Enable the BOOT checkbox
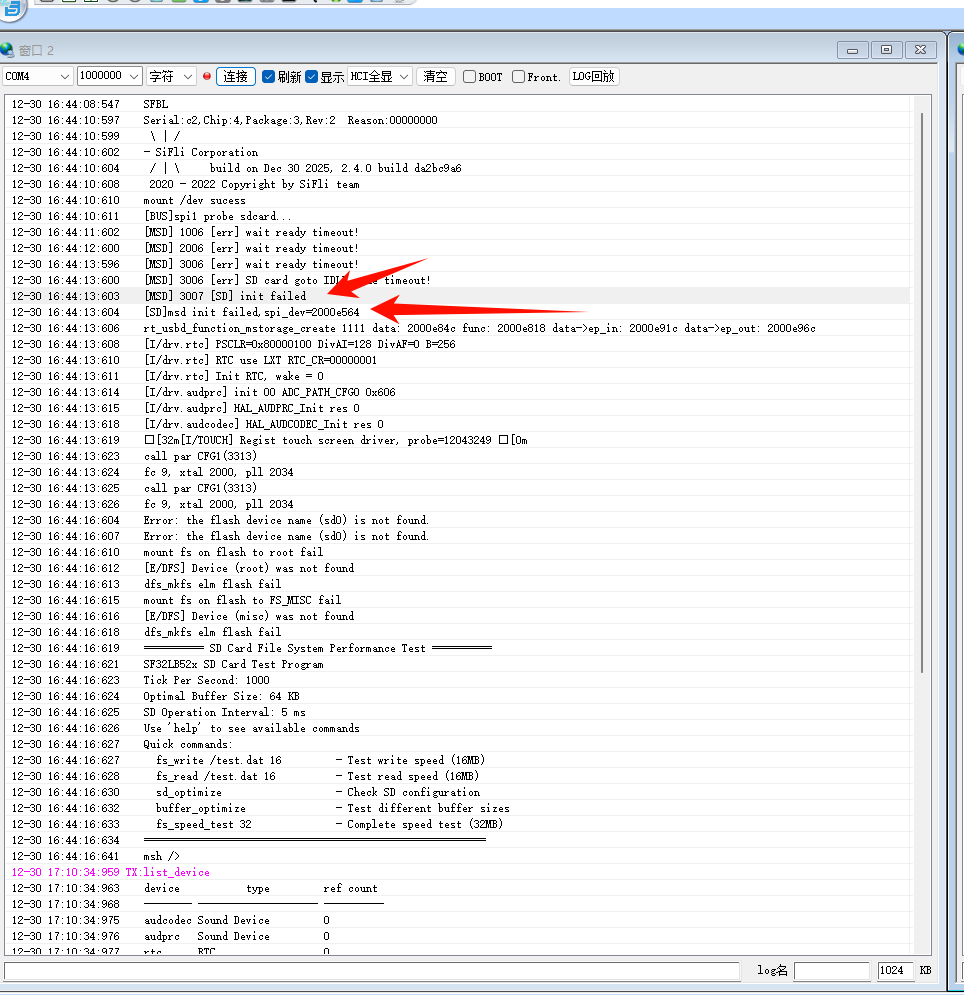964x995 pixels. click(x=469, y=77)
